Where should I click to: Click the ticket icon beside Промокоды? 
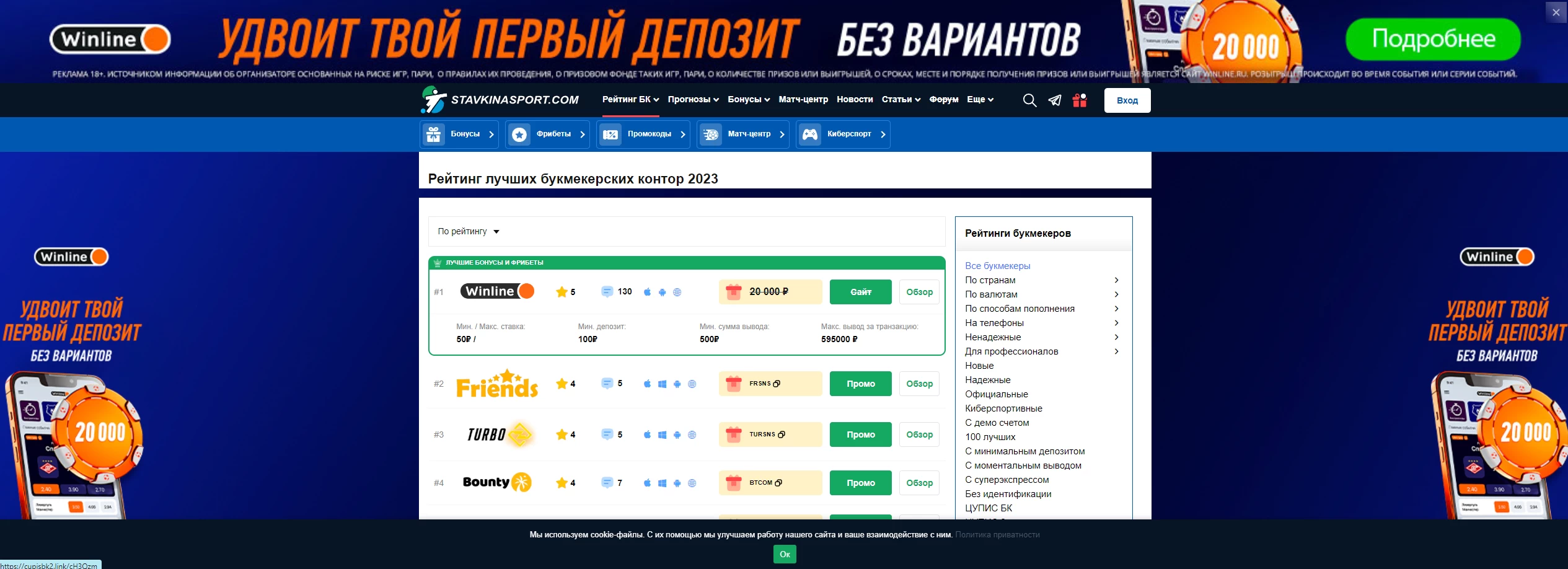(x=610, y=134)
